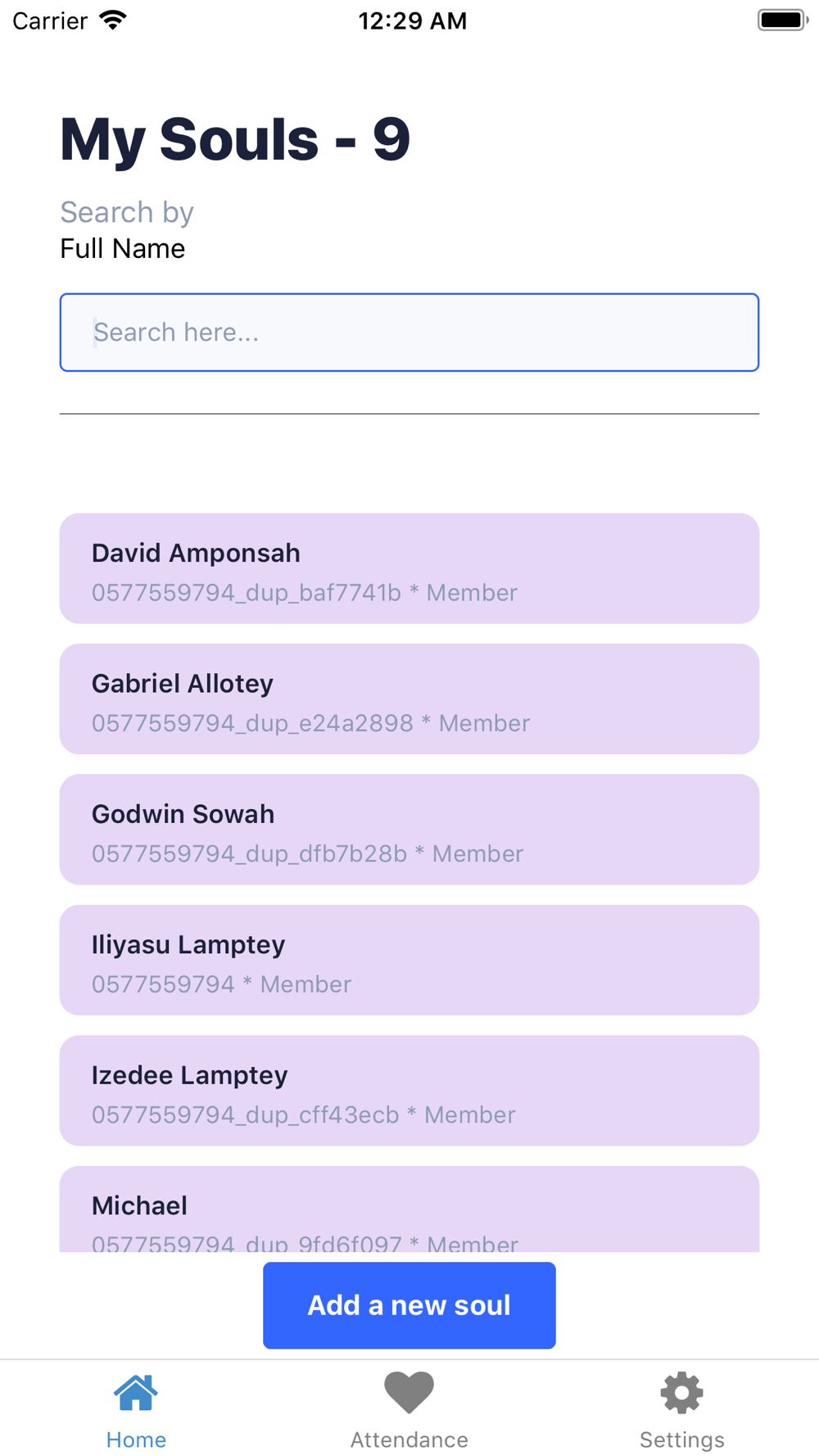
Task: Open the Full Name search-by selector
Action: (x=123, y=249)
